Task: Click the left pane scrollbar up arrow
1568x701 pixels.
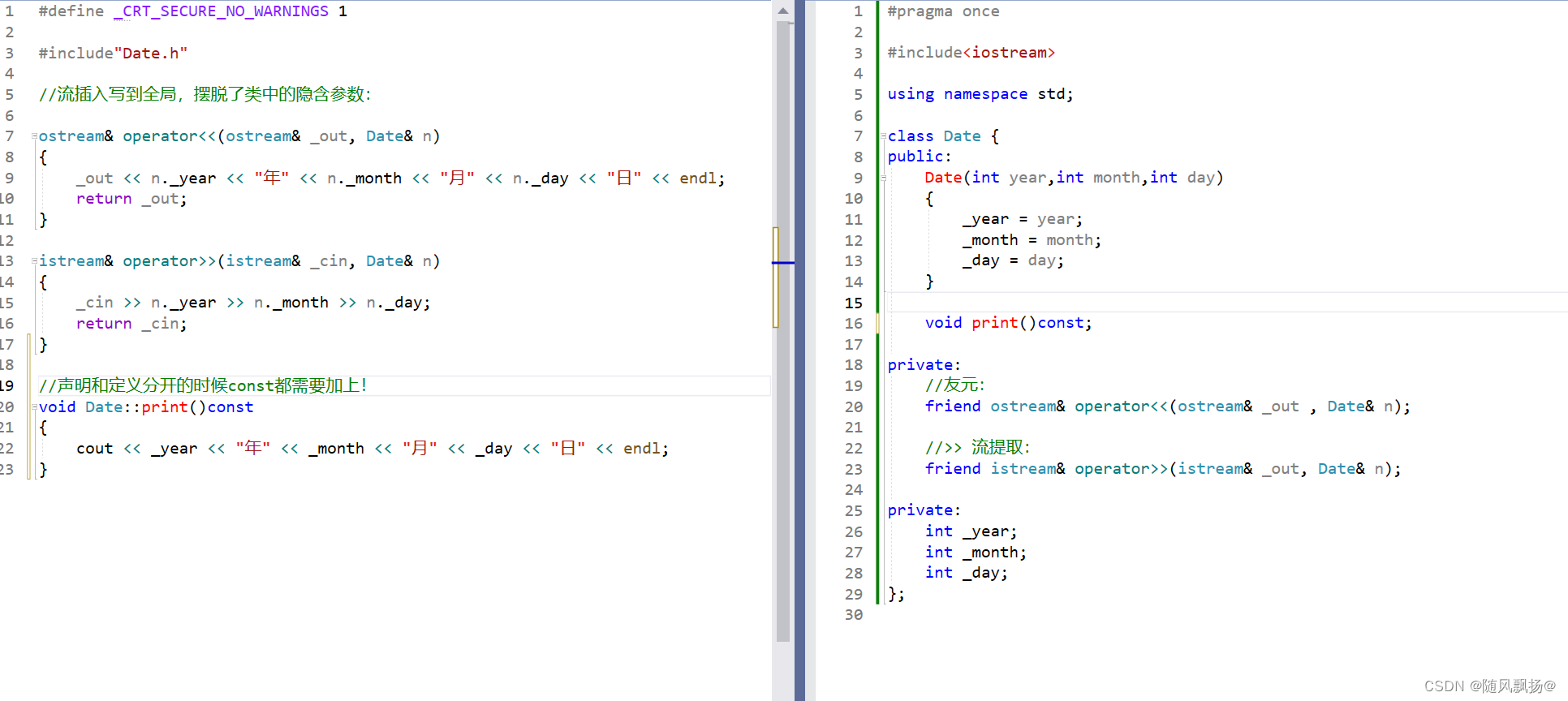Action: tap(782, 11)
